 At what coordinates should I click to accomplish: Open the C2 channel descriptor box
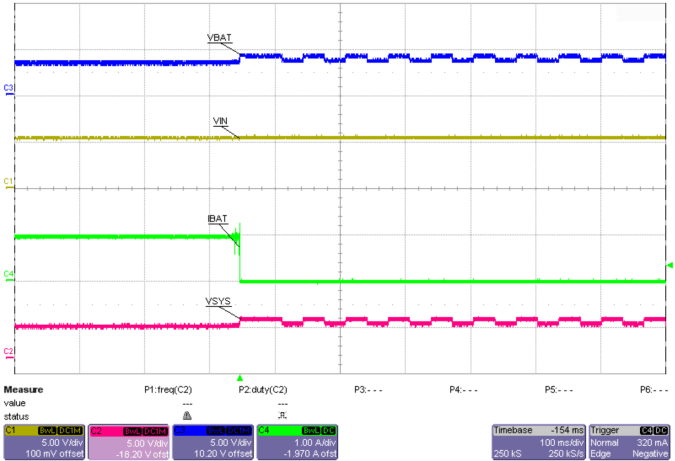click(129, 442)
